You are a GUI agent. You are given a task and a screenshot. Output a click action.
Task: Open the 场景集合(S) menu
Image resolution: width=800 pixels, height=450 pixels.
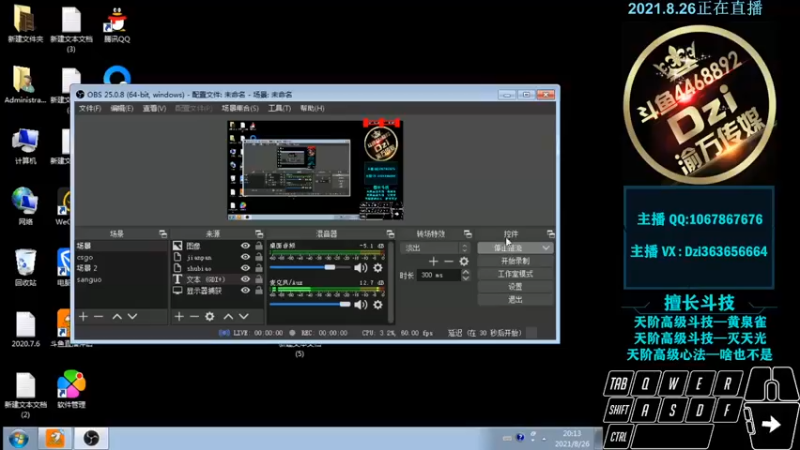pyautogui.click(x=240, y=108)
